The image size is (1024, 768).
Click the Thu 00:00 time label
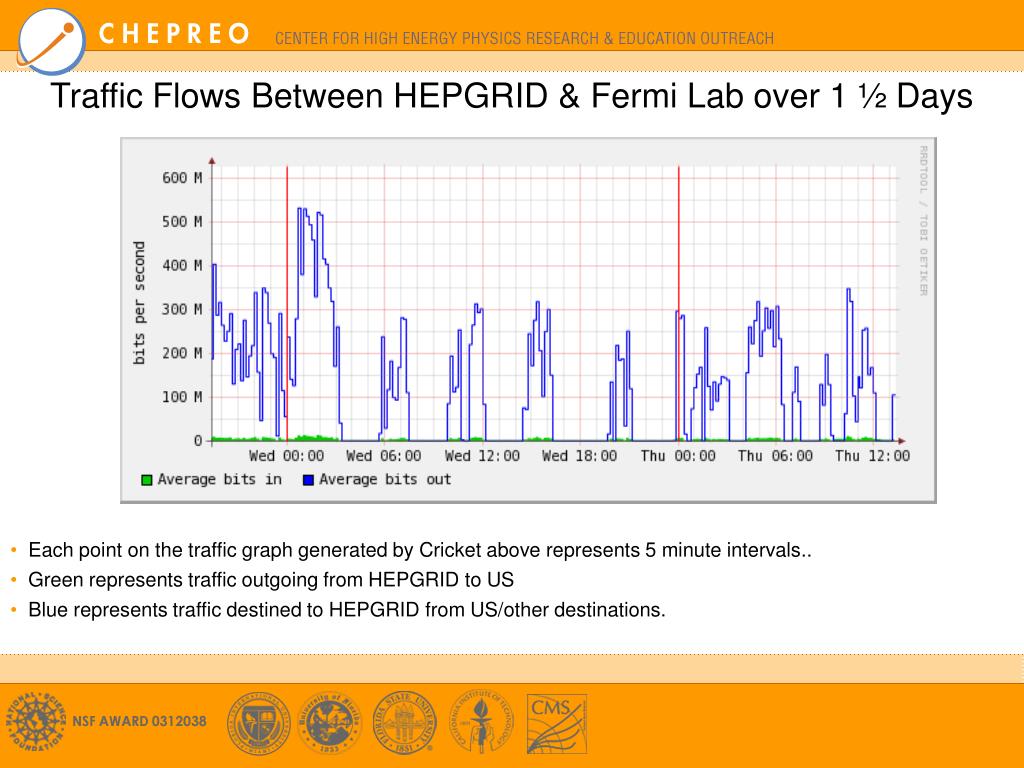tap(678, 456)
